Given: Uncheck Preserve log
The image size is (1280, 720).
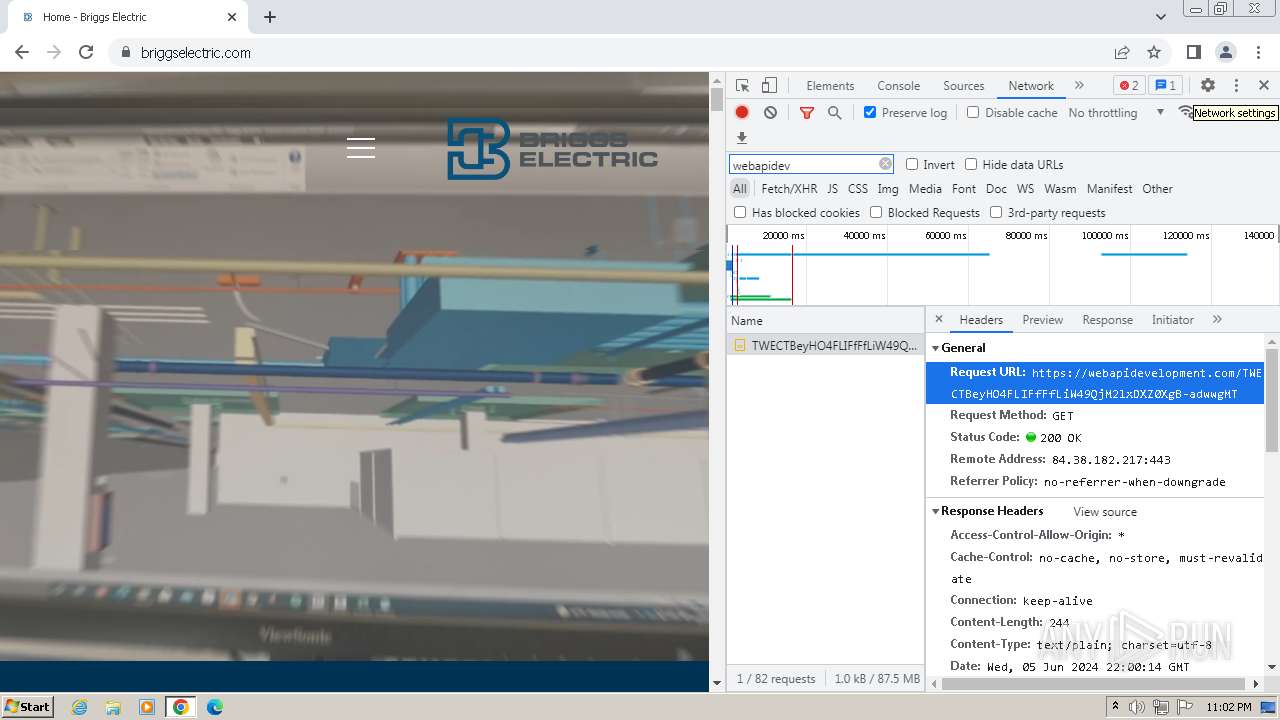Looking at the screenshot, I should (x=870, y=112).
